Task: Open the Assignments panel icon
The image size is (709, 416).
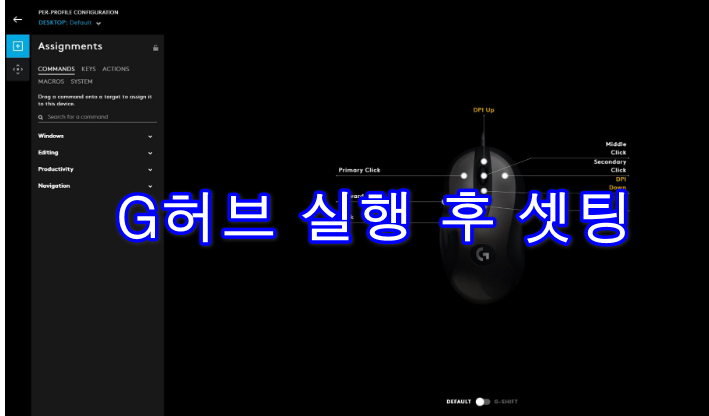Action: pyautogui.click(x=18, y=46)
